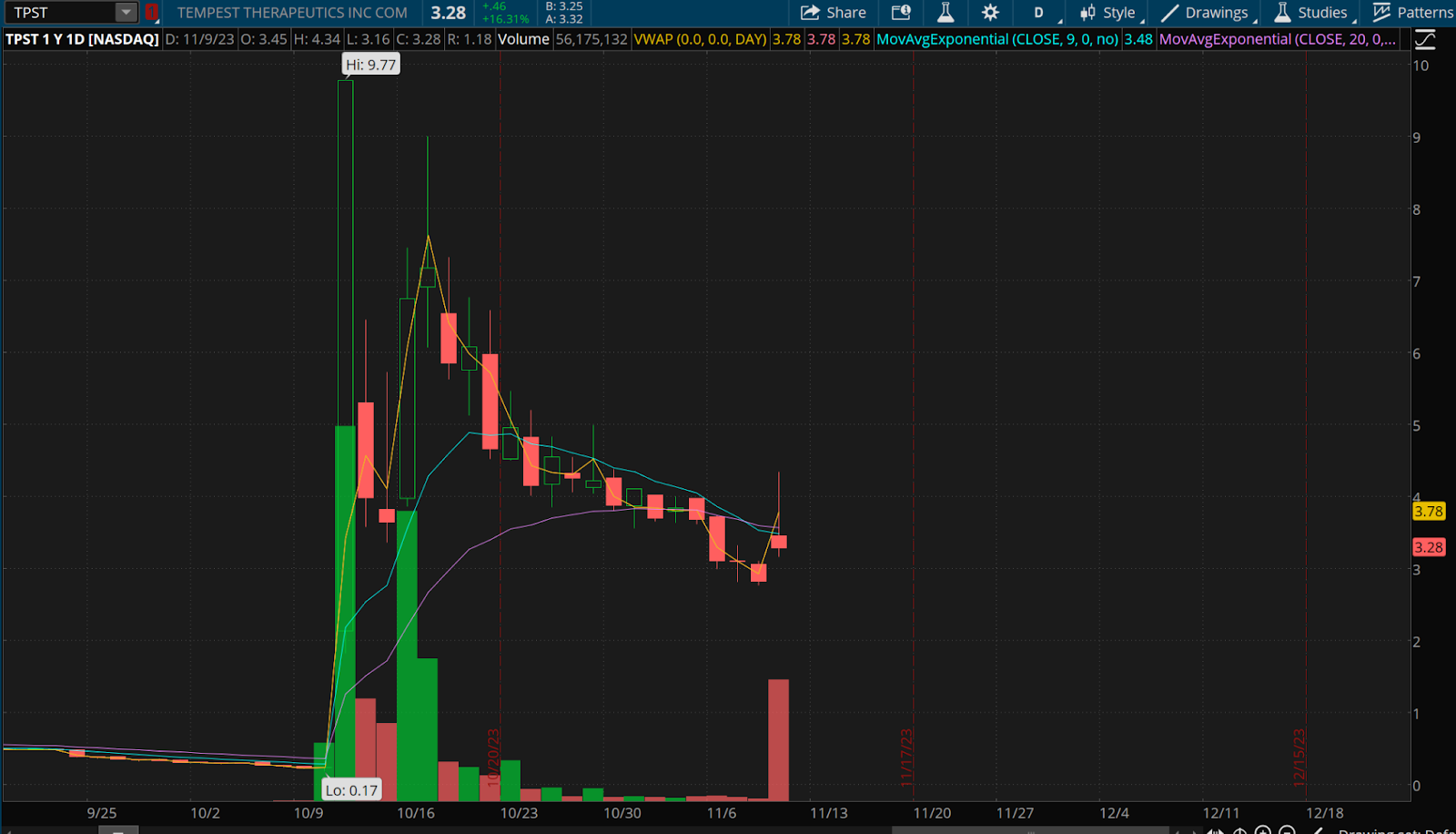The image size is (1456, 834).
Task: Click the 3.78 VWAP price bubble
Action: (x=1428, y=512)
